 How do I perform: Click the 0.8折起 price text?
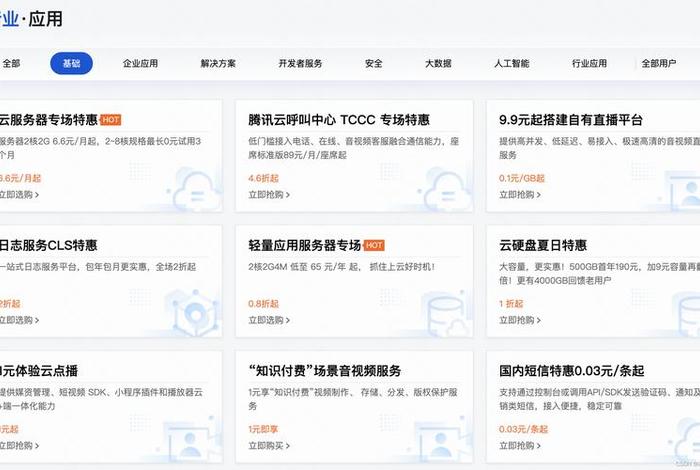click(x=263, y=304)
